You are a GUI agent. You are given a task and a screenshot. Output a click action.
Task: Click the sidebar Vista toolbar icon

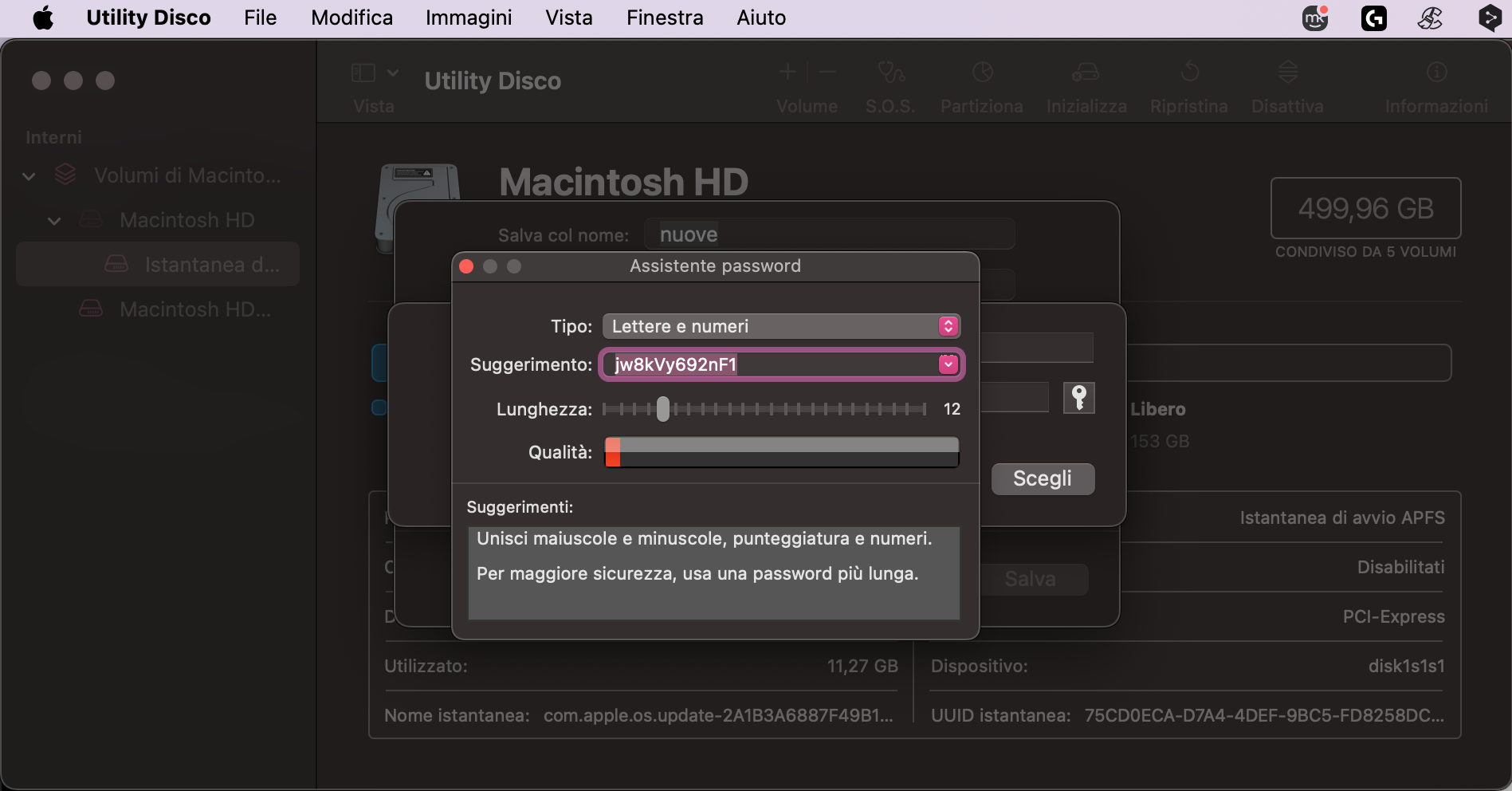point(363,73)
